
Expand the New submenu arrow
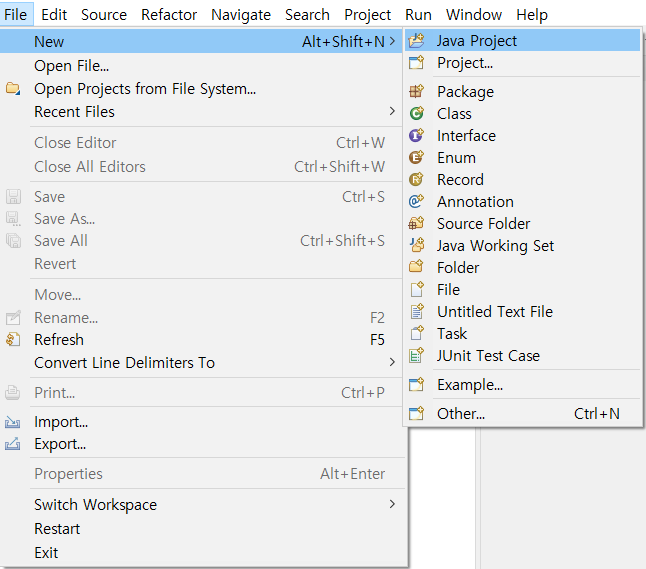click(x=392, y=41)
